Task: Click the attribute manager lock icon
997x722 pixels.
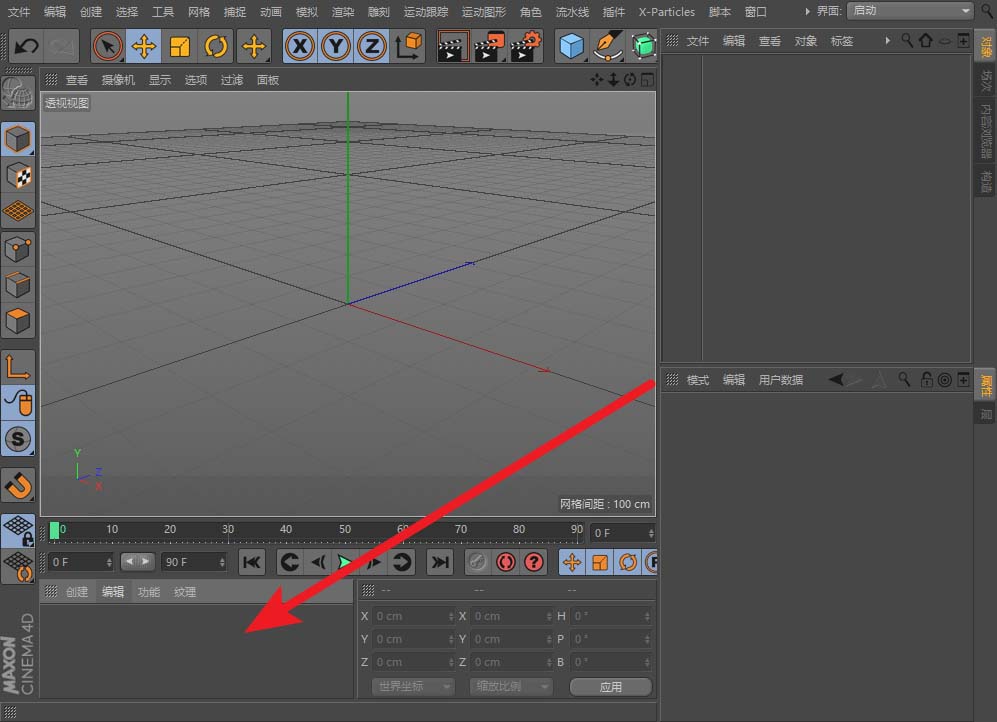Action: tap(926, 380)
